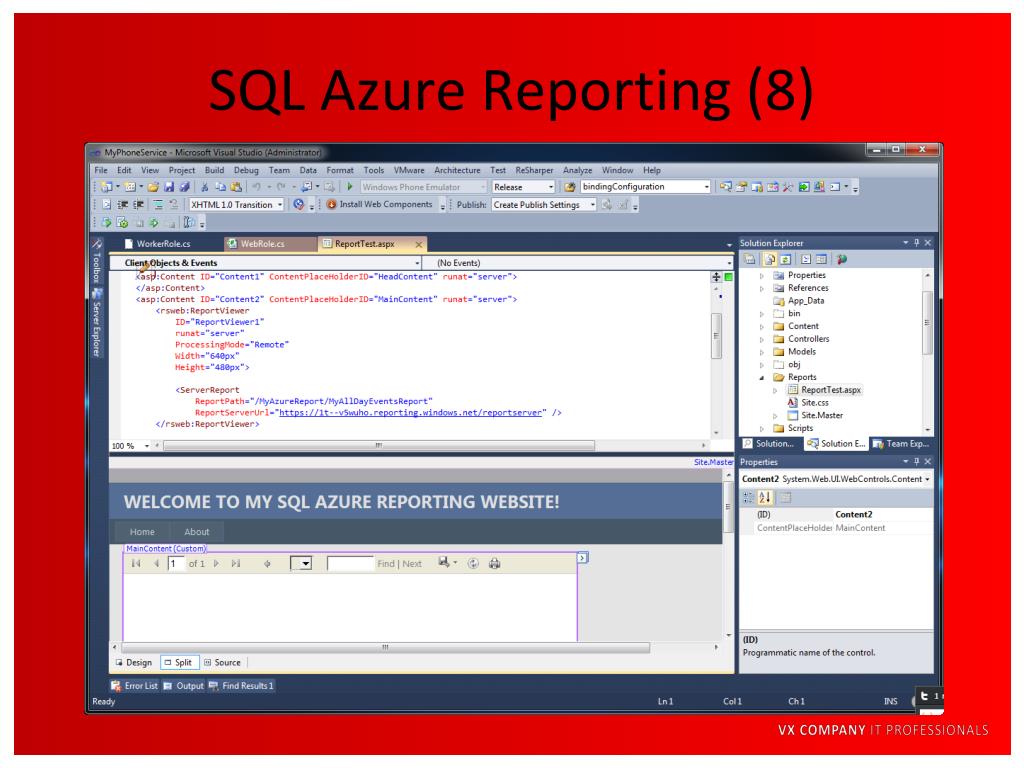Click the Cut scissors icon
This screenshot has width=1024, height=768.
tap(204, 187)
